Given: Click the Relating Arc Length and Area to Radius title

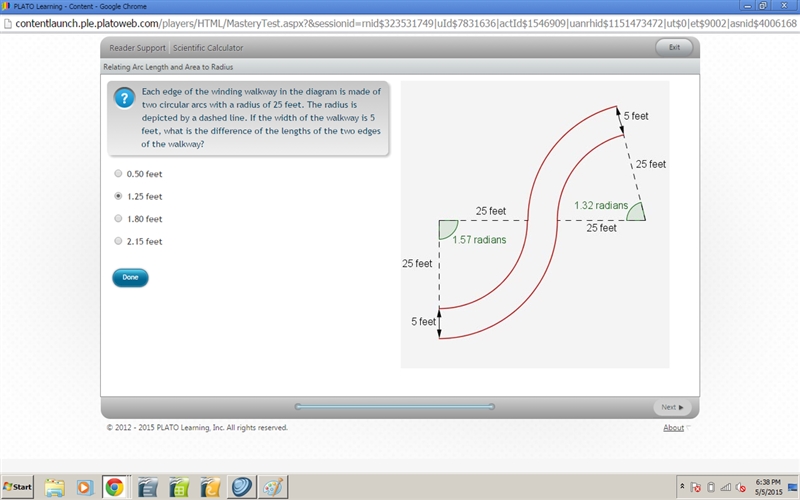Looking at the screenshot, I should click(168, 67).
